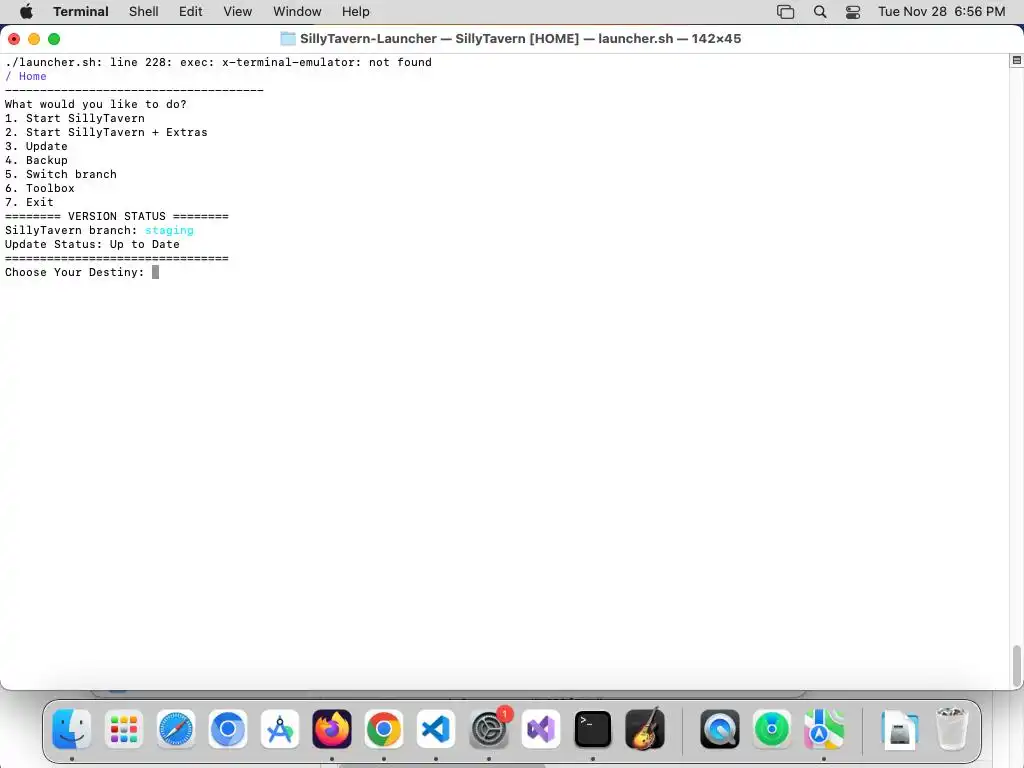Click the purple '/ Home' breadcrumb text
The image size is (1024, 768).
coord(25,76)
